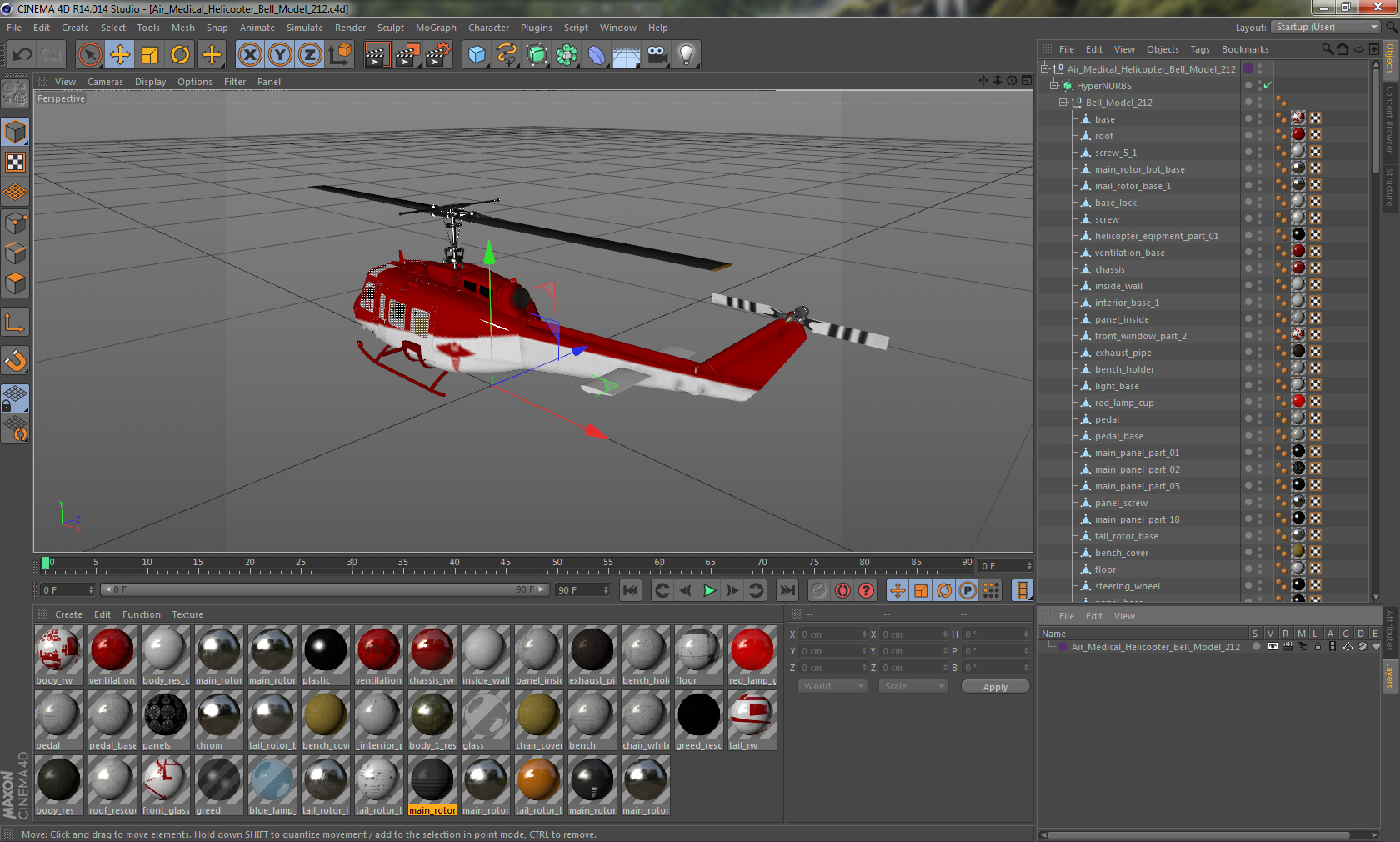Open Render Settings
Image resolution: width=1400 pixels, height=842 pixels.
coord(438,55)
